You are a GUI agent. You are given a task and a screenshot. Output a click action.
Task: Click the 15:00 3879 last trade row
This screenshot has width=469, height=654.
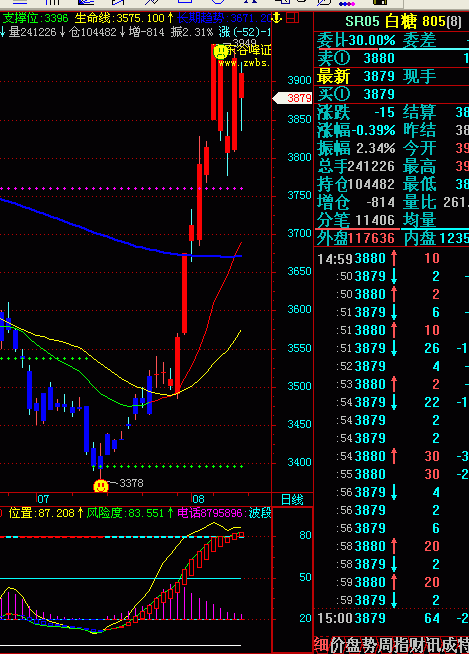391,618
